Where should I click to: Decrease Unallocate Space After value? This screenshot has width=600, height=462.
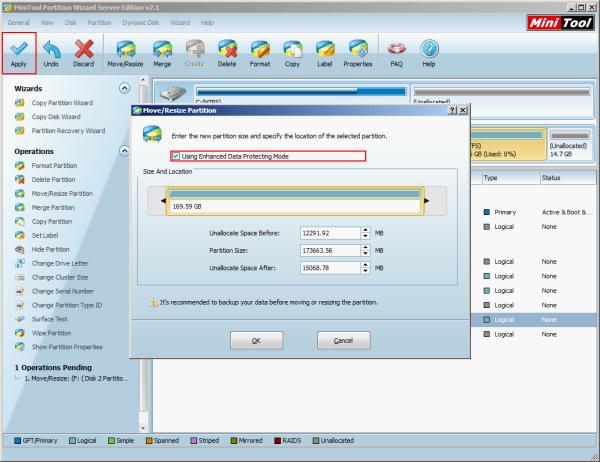click(365, 271)
